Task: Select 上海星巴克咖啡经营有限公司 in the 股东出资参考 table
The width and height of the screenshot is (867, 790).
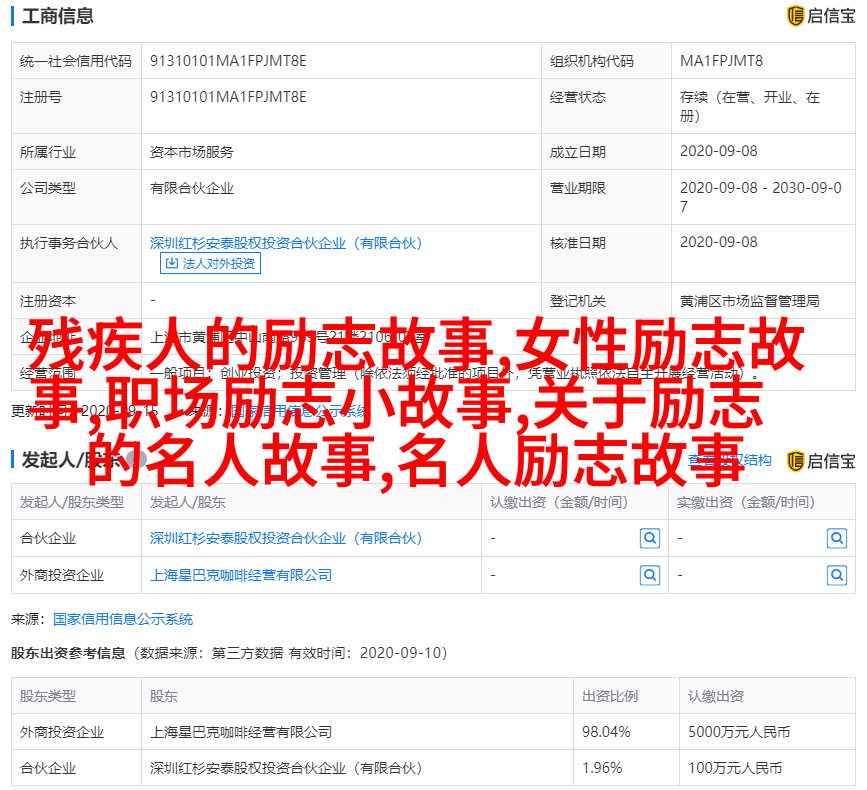Action: coord(241,733)
